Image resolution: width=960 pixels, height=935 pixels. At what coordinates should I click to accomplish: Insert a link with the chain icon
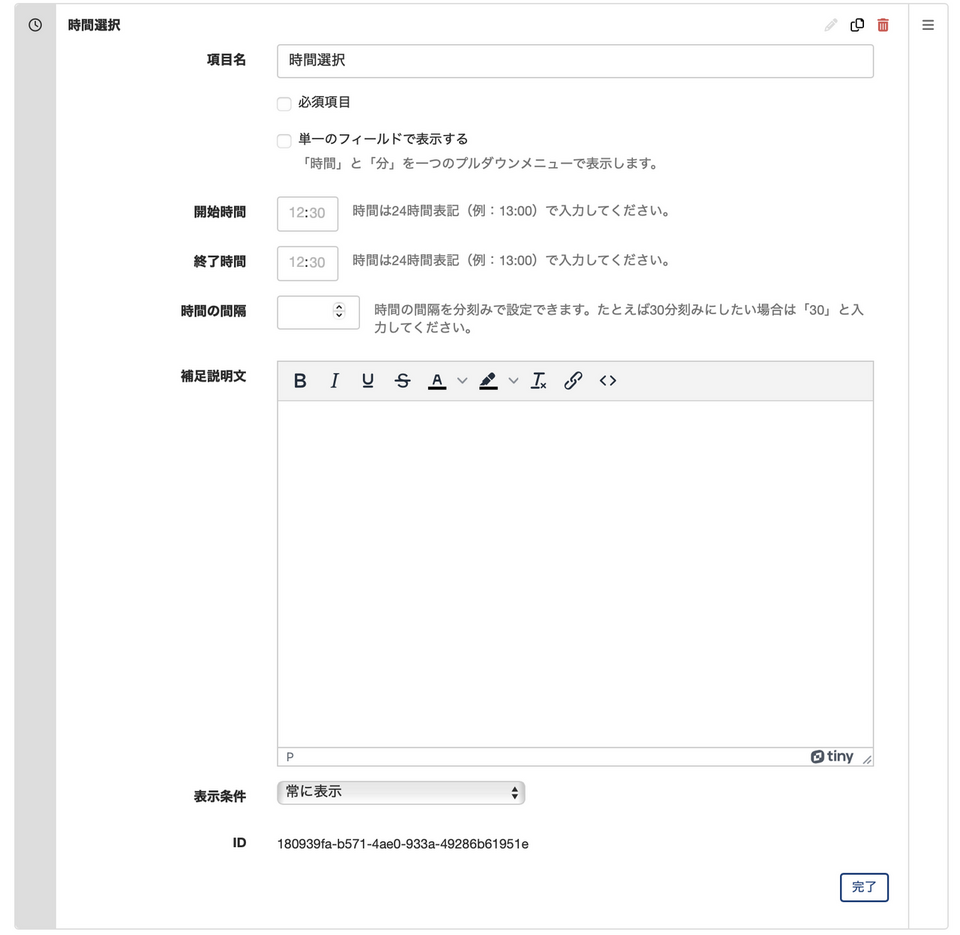coord(573,381)
